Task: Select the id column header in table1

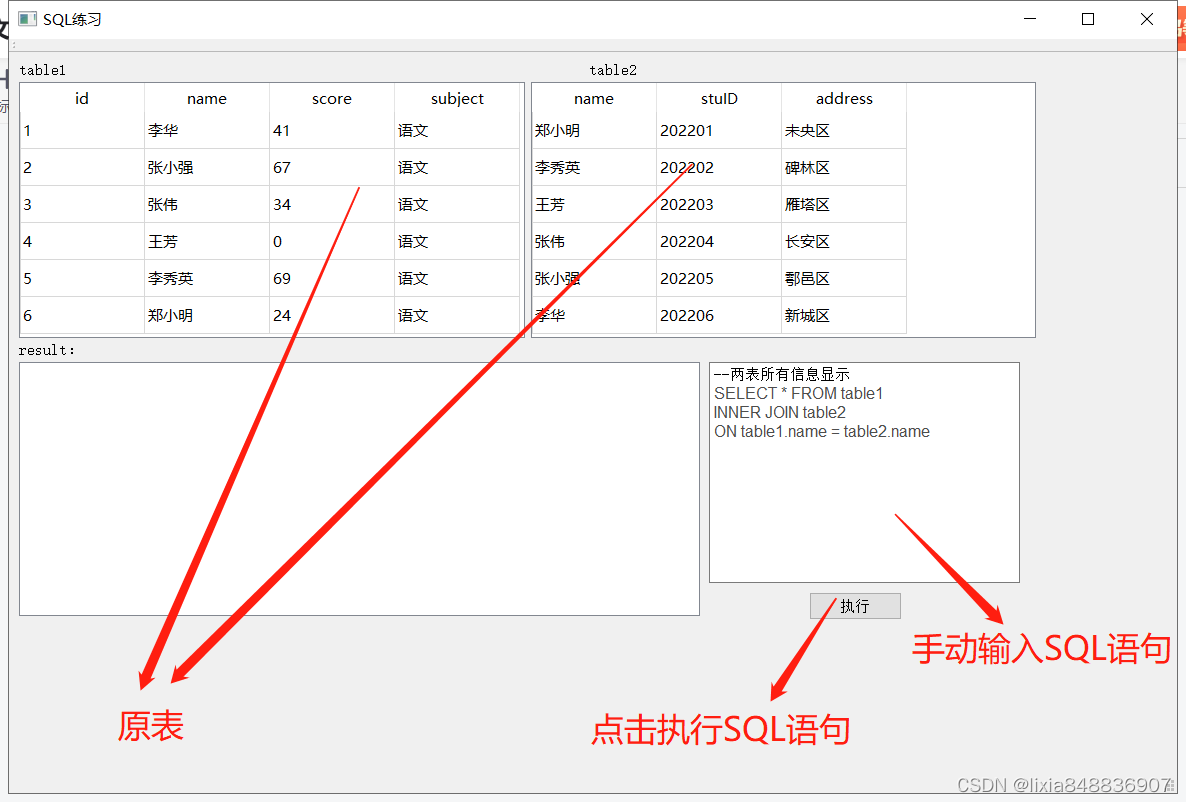Action: pyautogui.click(x=81, y=98)
